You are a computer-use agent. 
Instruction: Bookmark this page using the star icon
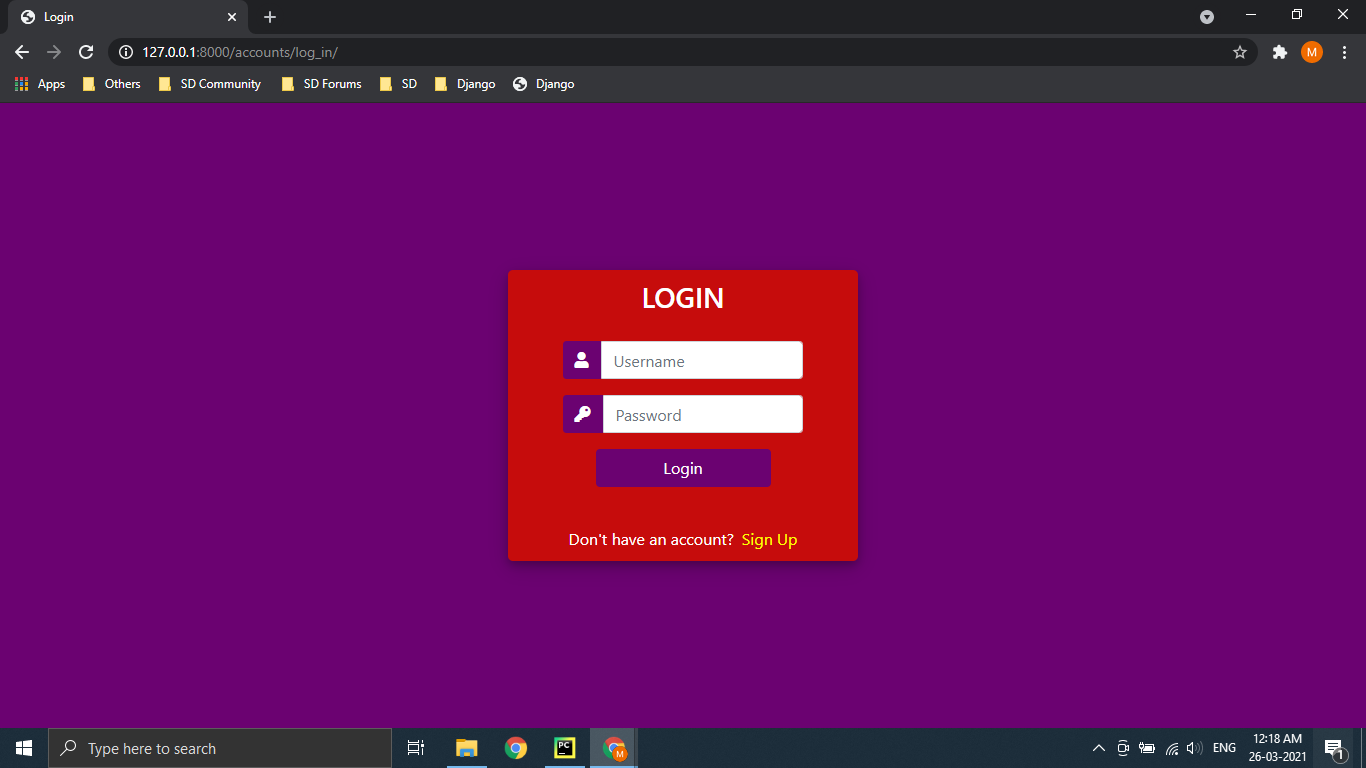coord(1240,52)
